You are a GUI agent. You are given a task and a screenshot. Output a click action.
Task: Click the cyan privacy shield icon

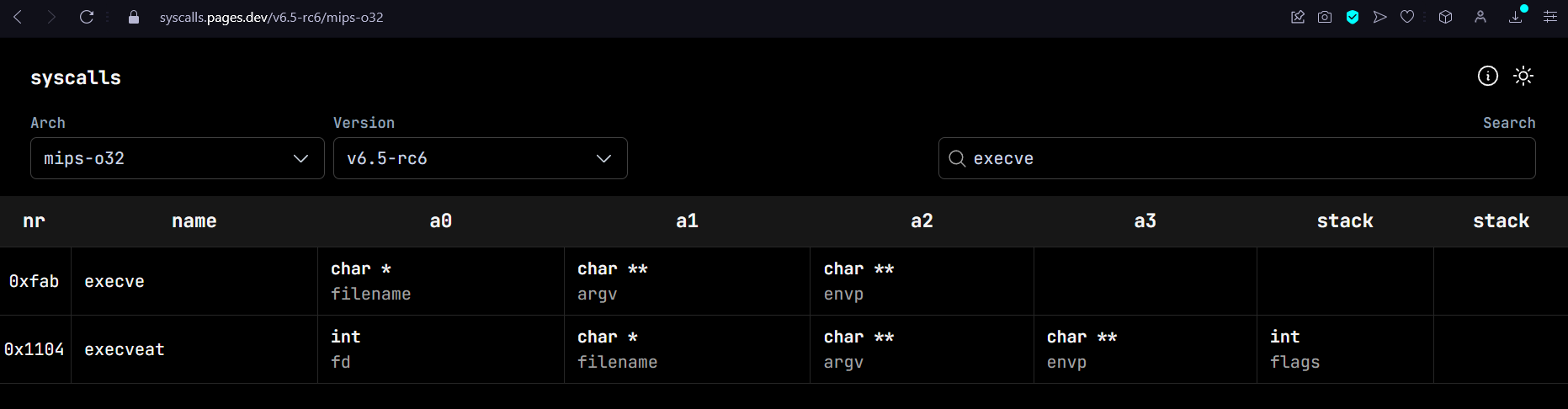[x=1353, y=17]
